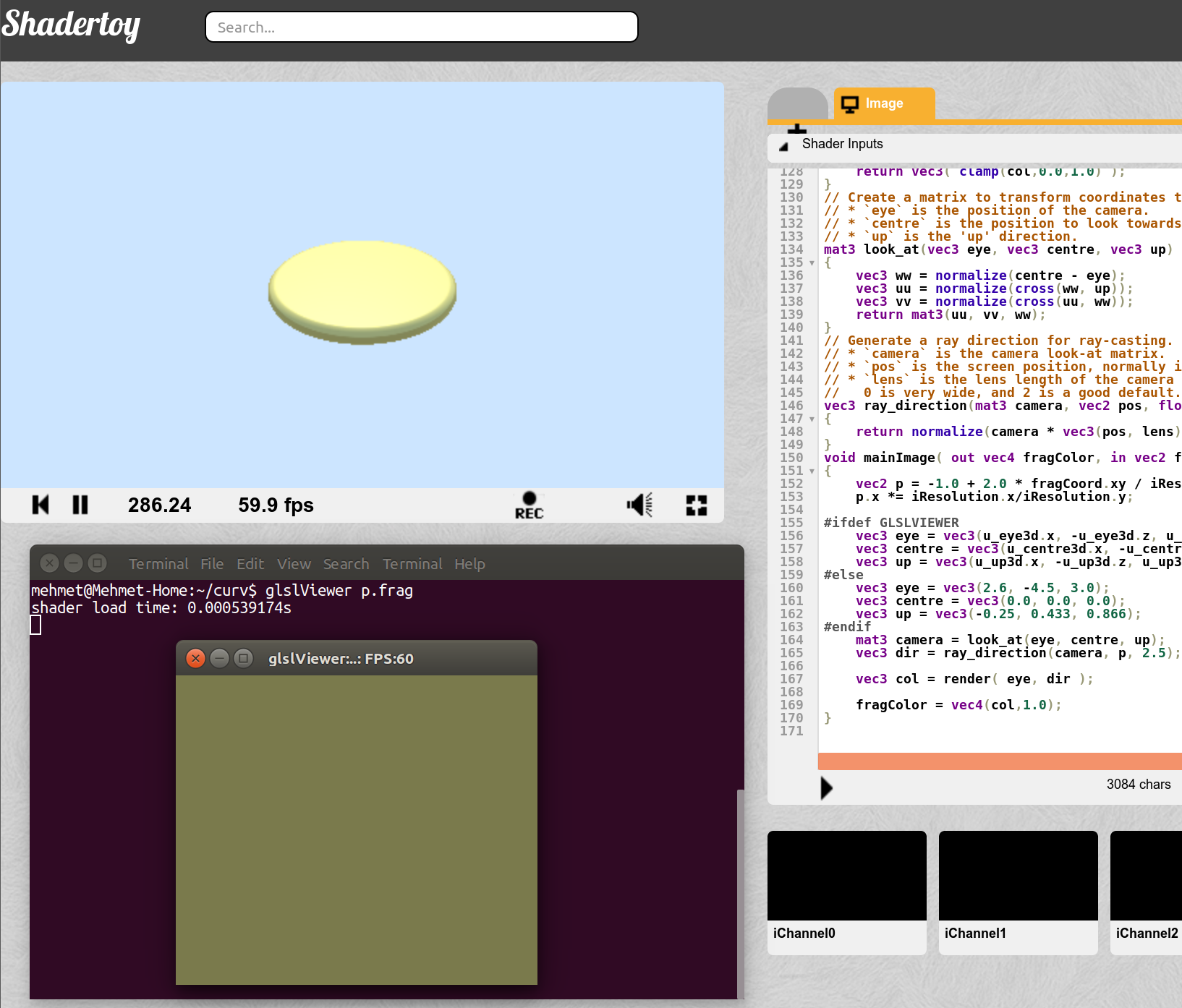
Task: Click 'shader load time' terminal output line
Action: (x=161, y=608)
